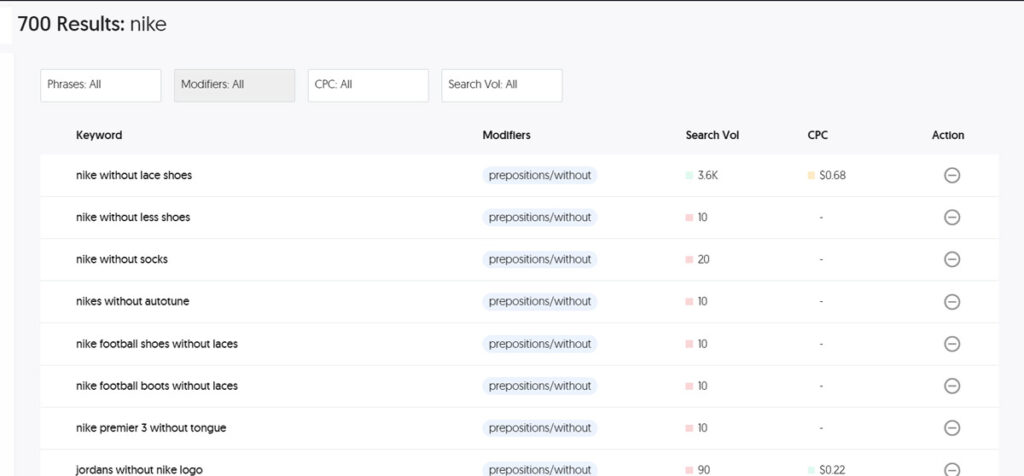Image resolution: width=1024 pixels, height=476 pixels.
Task: Remove 'nike without lace shoes' via minus icon
Action: coord(952,175)
